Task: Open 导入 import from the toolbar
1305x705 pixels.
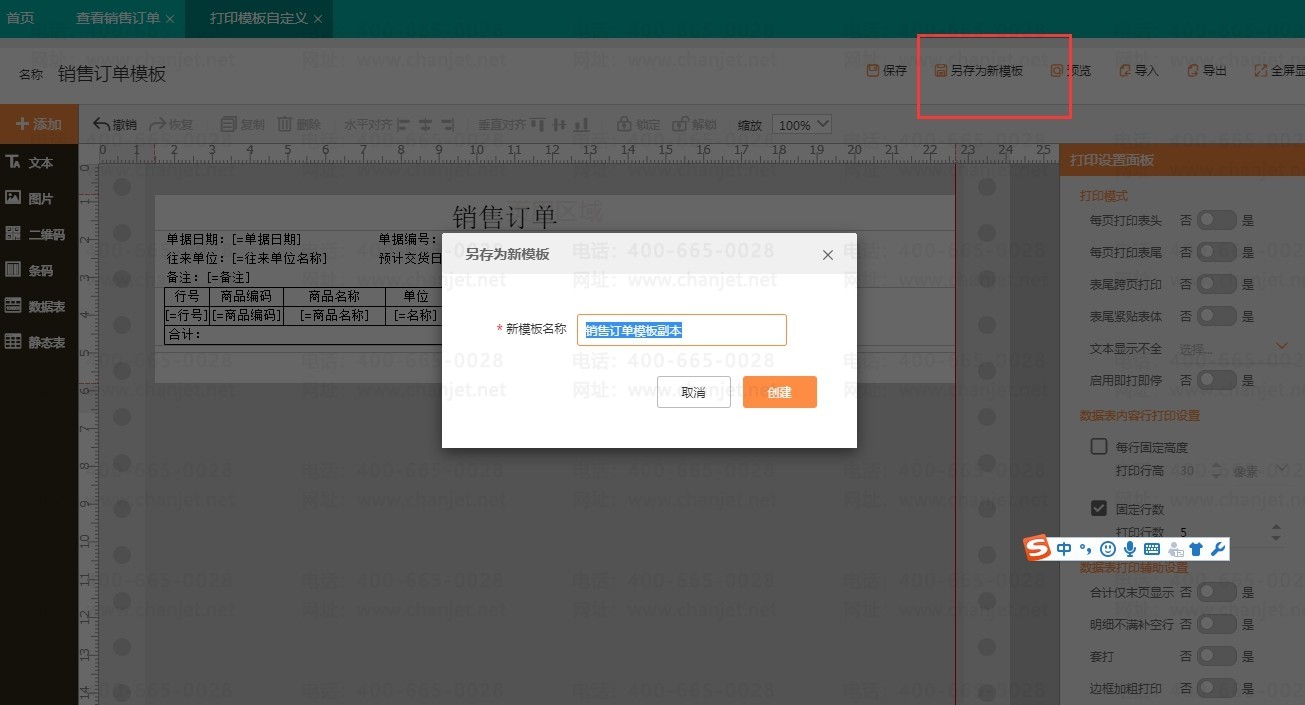Action: pos(1138,71)
